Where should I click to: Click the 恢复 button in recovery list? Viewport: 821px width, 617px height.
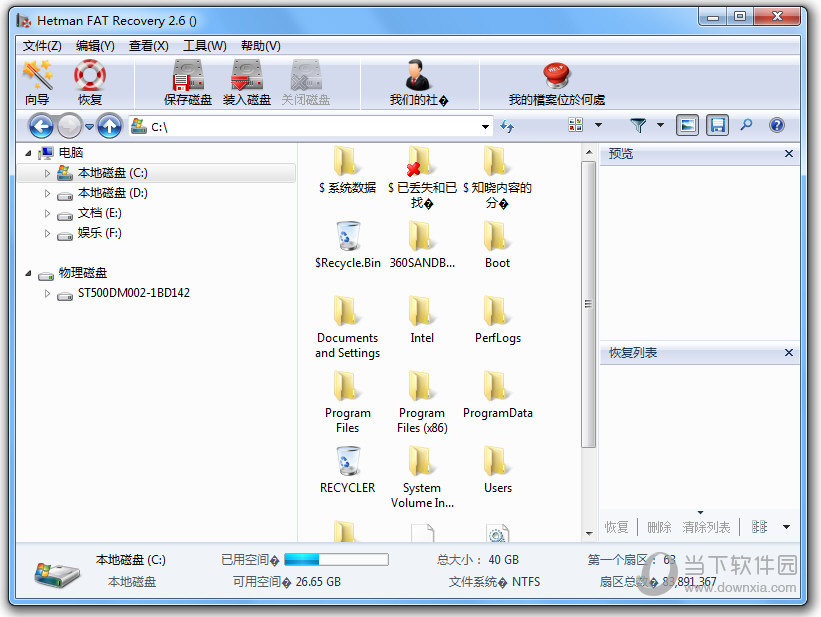pos(616,527)
